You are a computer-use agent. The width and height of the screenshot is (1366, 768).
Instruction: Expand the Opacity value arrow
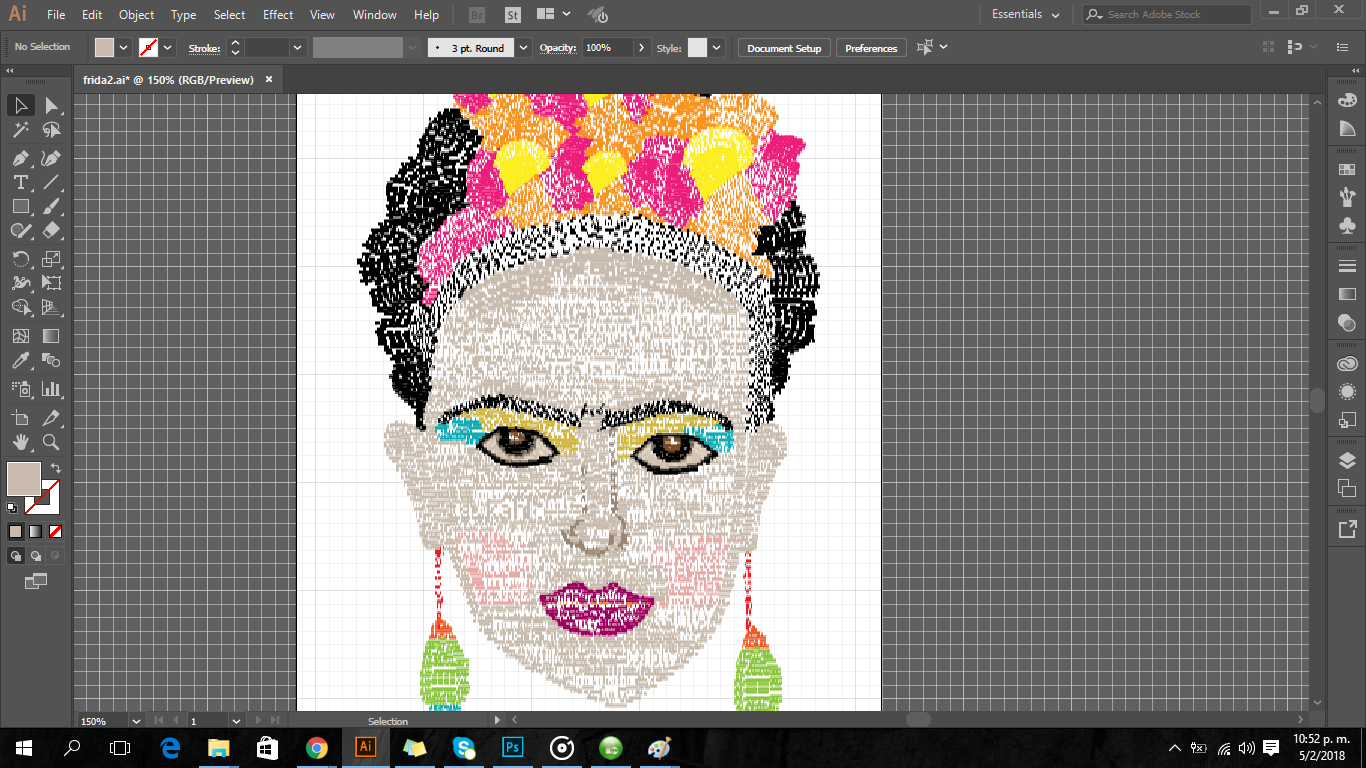tap(641, 47)
